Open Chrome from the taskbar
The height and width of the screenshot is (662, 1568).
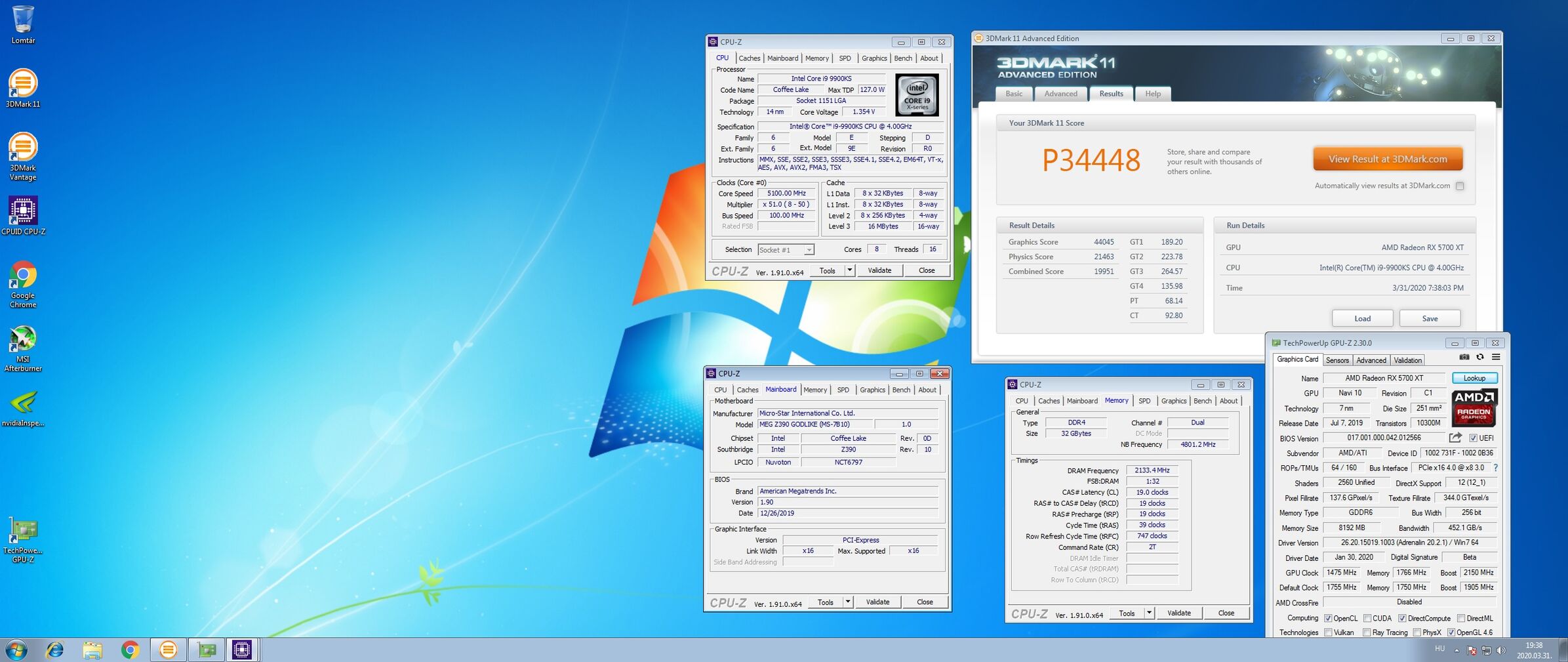130,650
